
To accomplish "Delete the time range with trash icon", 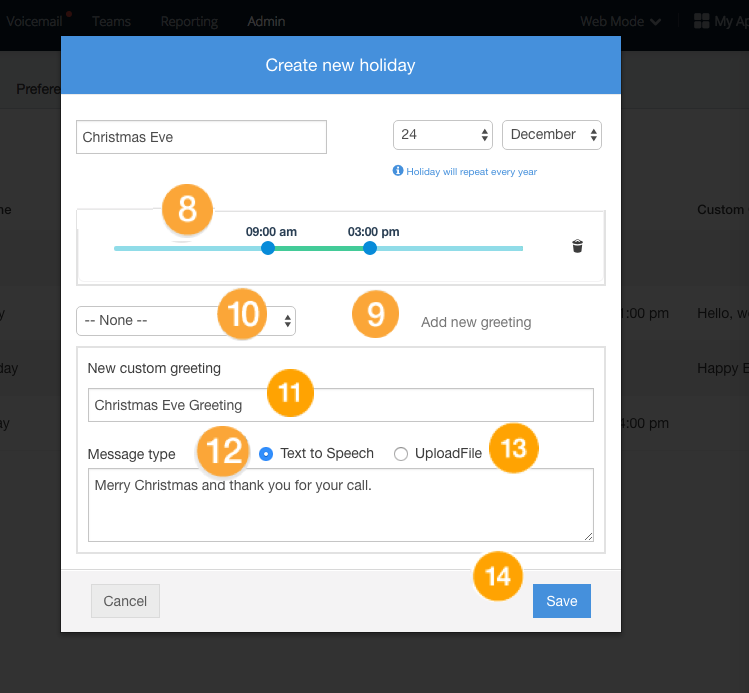I will [577, 246].
